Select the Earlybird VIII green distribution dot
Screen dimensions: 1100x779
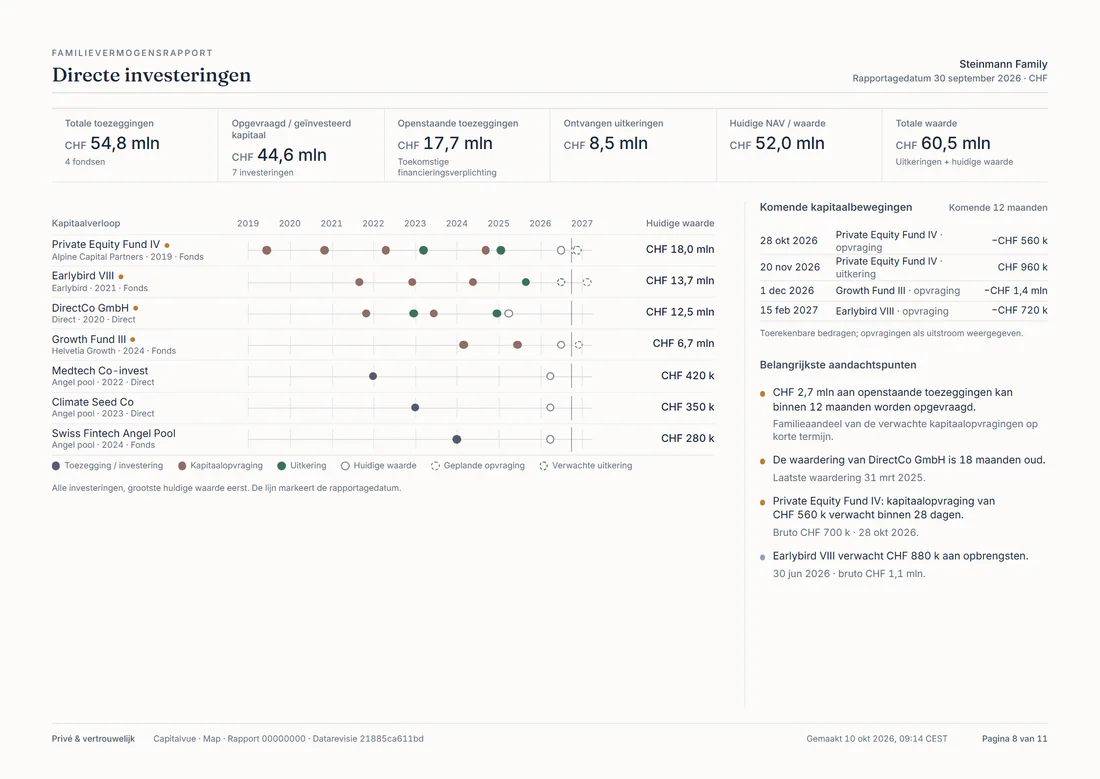(x=526, y=282)
